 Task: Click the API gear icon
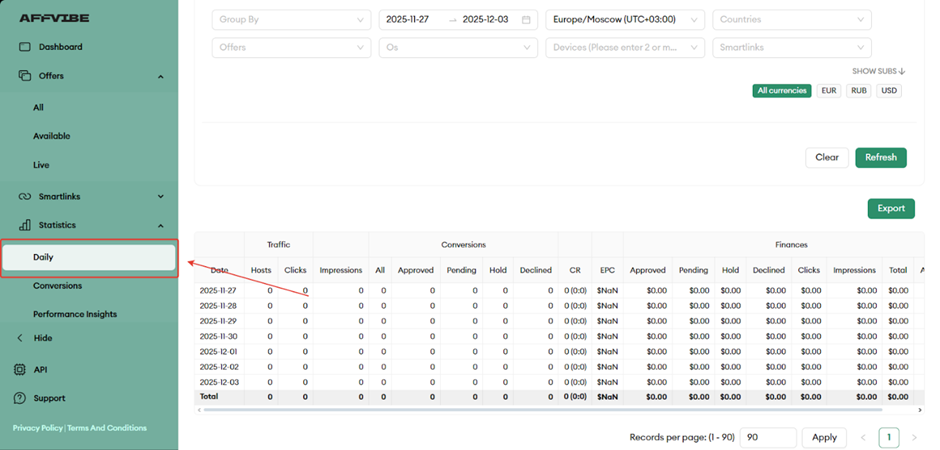(20, 370)
